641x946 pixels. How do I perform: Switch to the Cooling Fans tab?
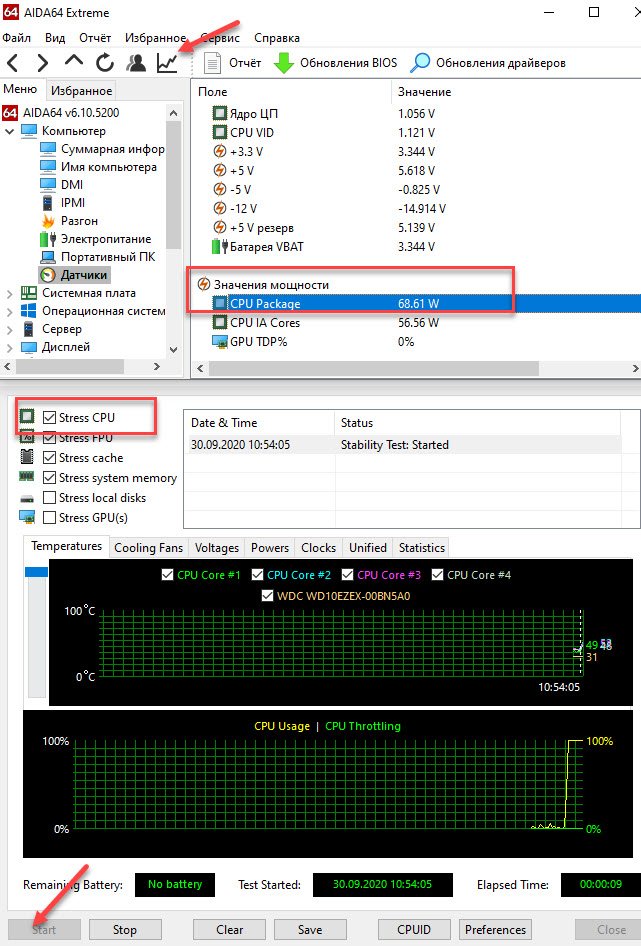(x=148, y=548)
